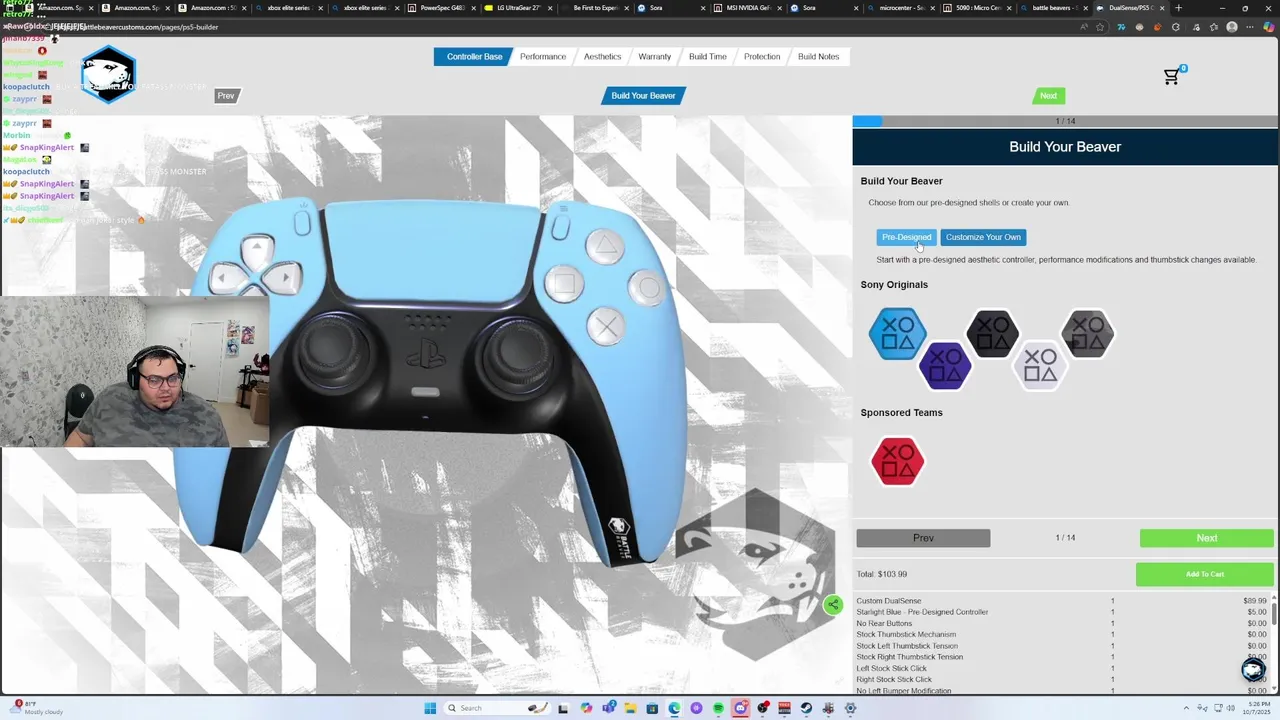Click the "Custom DualSense" summary row
The image size is (1280, 720).
pyautogui.click(x=1061, y=601)
